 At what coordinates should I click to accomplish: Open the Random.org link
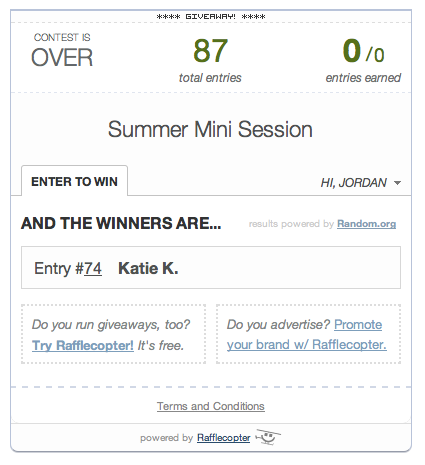[366, 224]
